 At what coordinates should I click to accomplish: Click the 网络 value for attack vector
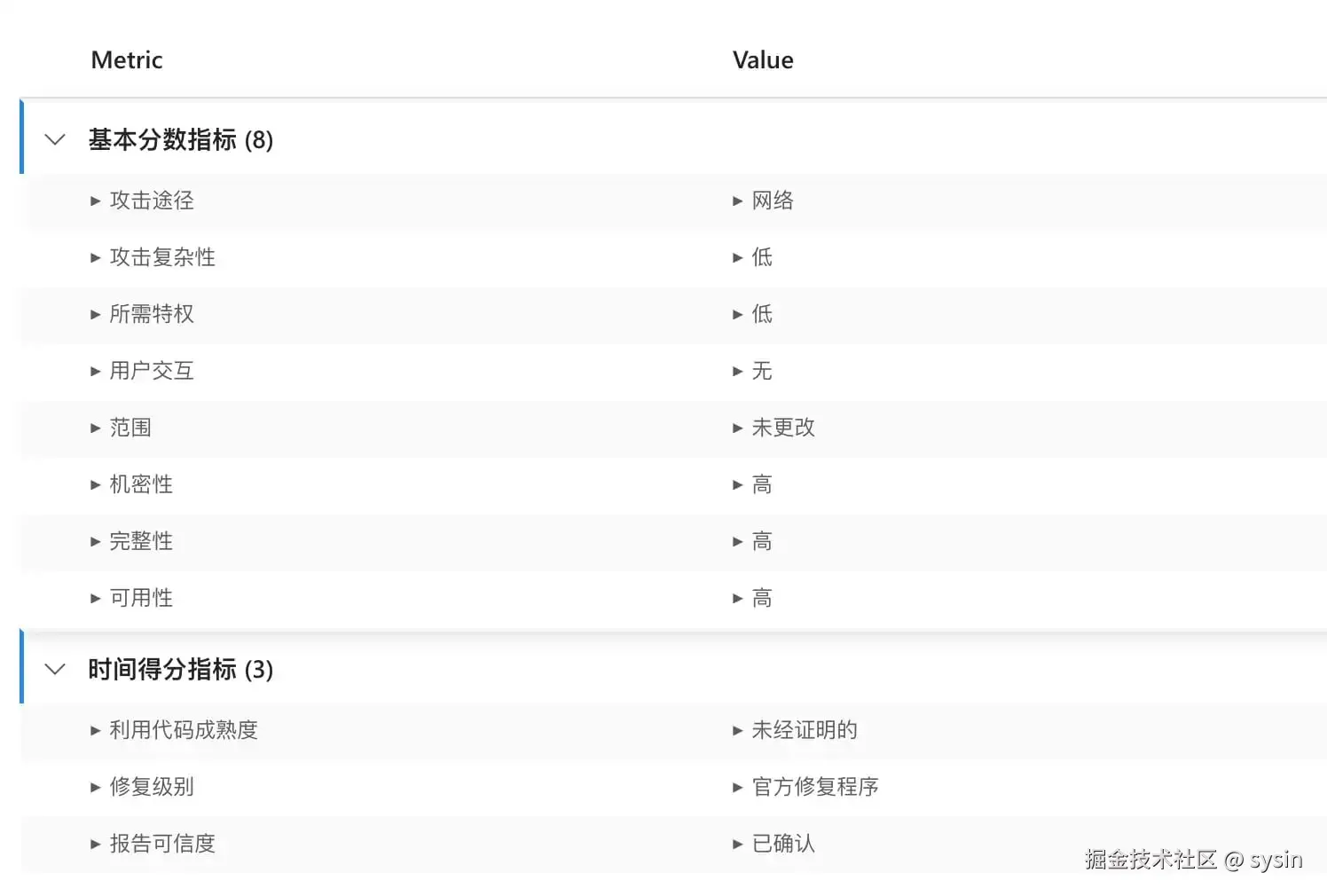pos(772,201)
